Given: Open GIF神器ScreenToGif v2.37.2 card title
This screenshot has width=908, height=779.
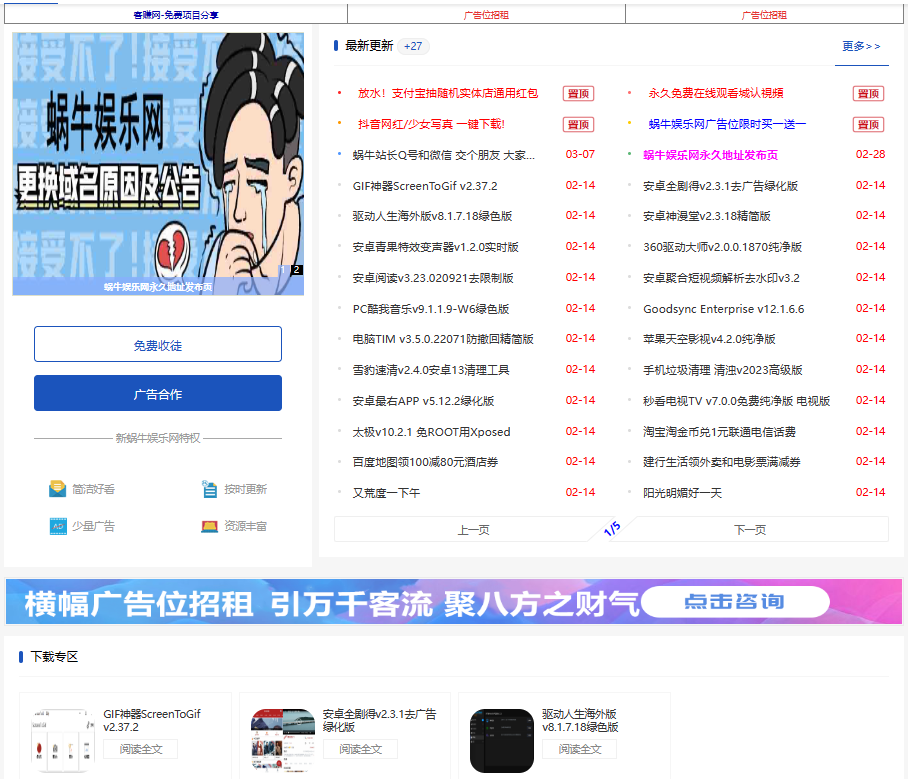Looking at the screenshot, I should pyautogui.click(x=152, y=721).
